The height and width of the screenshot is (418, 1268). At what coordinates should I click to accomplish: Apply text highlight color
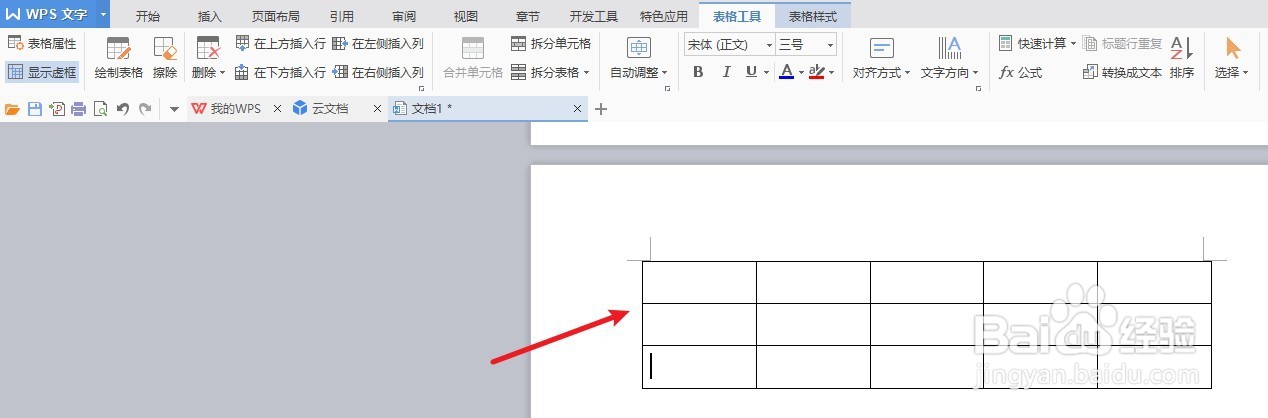[817, 72]
